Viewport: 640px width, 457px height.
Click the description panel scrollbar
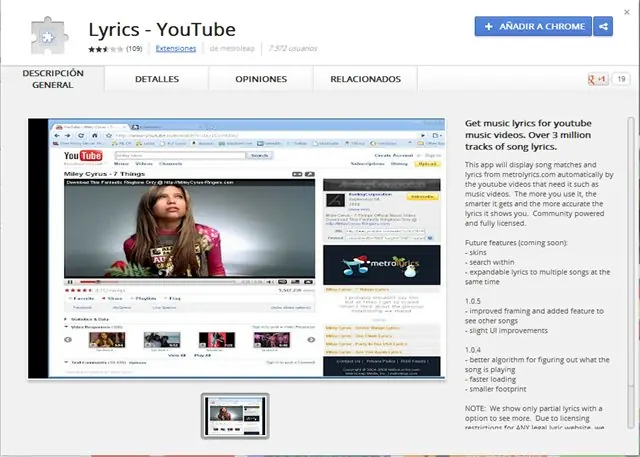(x=631, y=273)
